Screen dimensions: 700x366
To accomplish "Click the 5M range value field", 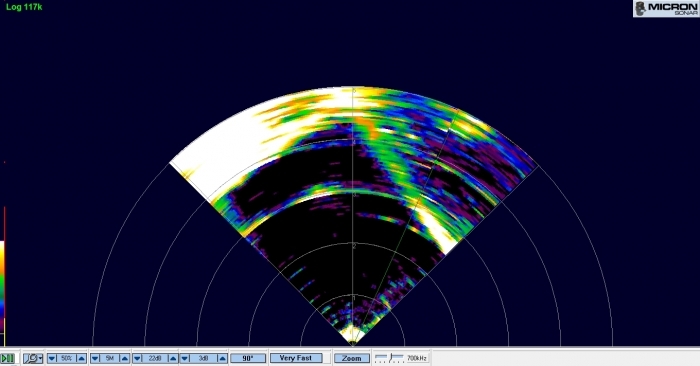I will (110, 358).
